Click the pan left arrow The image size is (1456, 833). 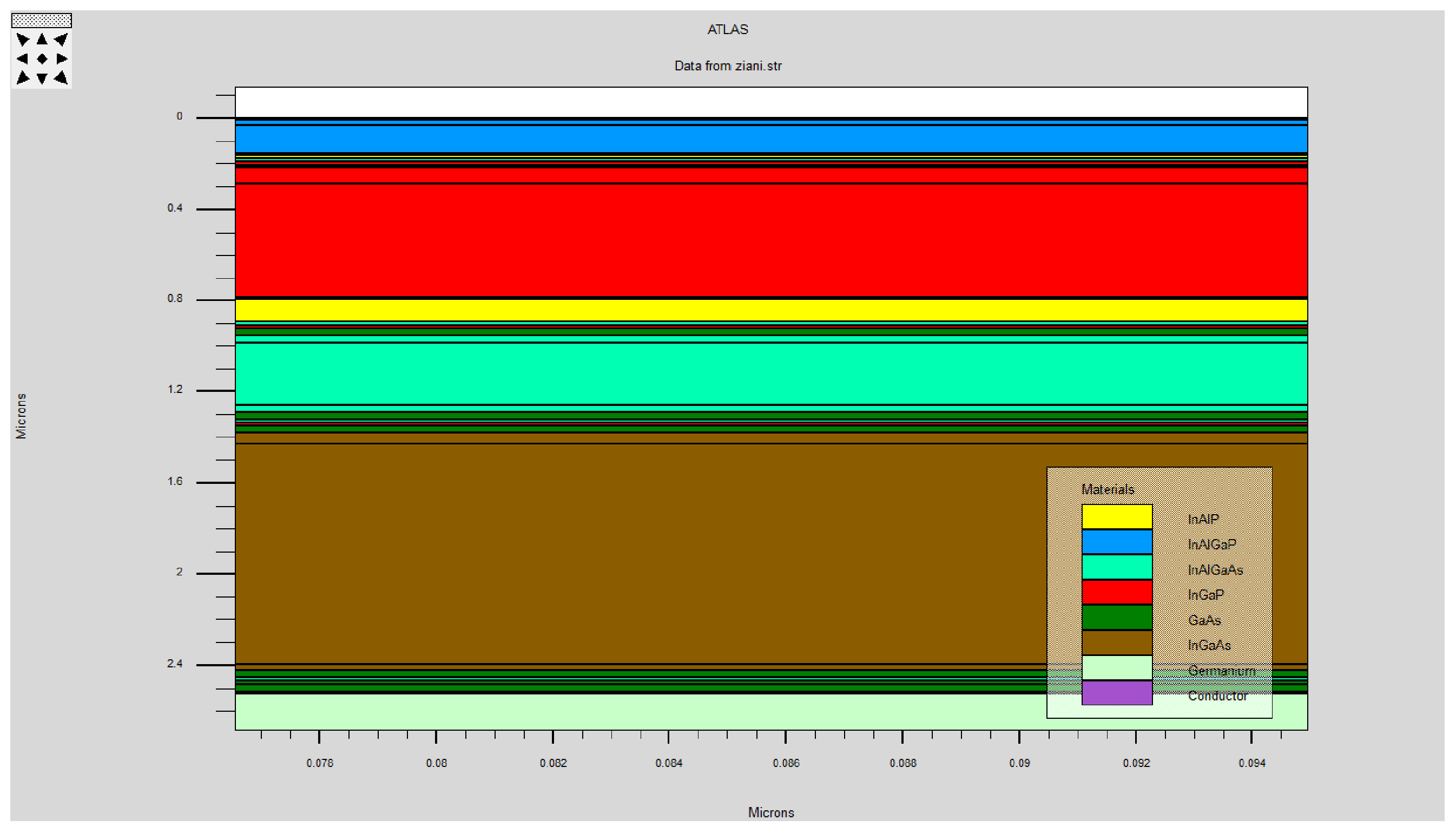point(22,59)
